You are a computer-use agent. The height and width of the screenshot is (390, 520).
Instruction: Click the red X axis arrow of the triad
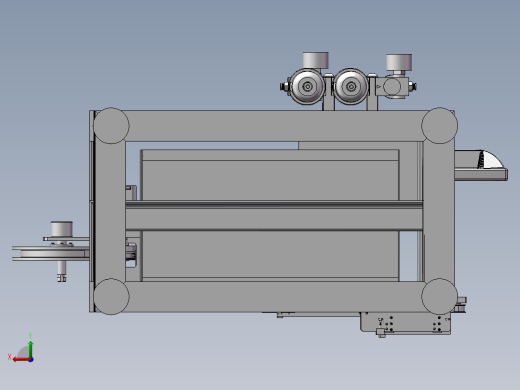pyautogui.click(x=21, y=360)
